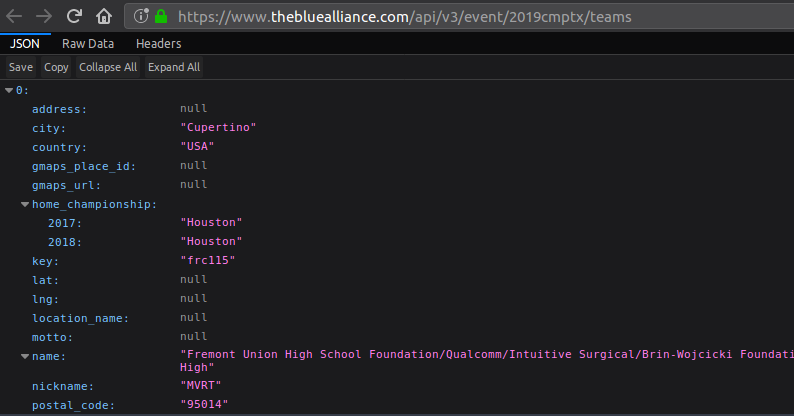Select the JSON tab
This screenshot has width=794, height=416.
[x=25, y=44]
